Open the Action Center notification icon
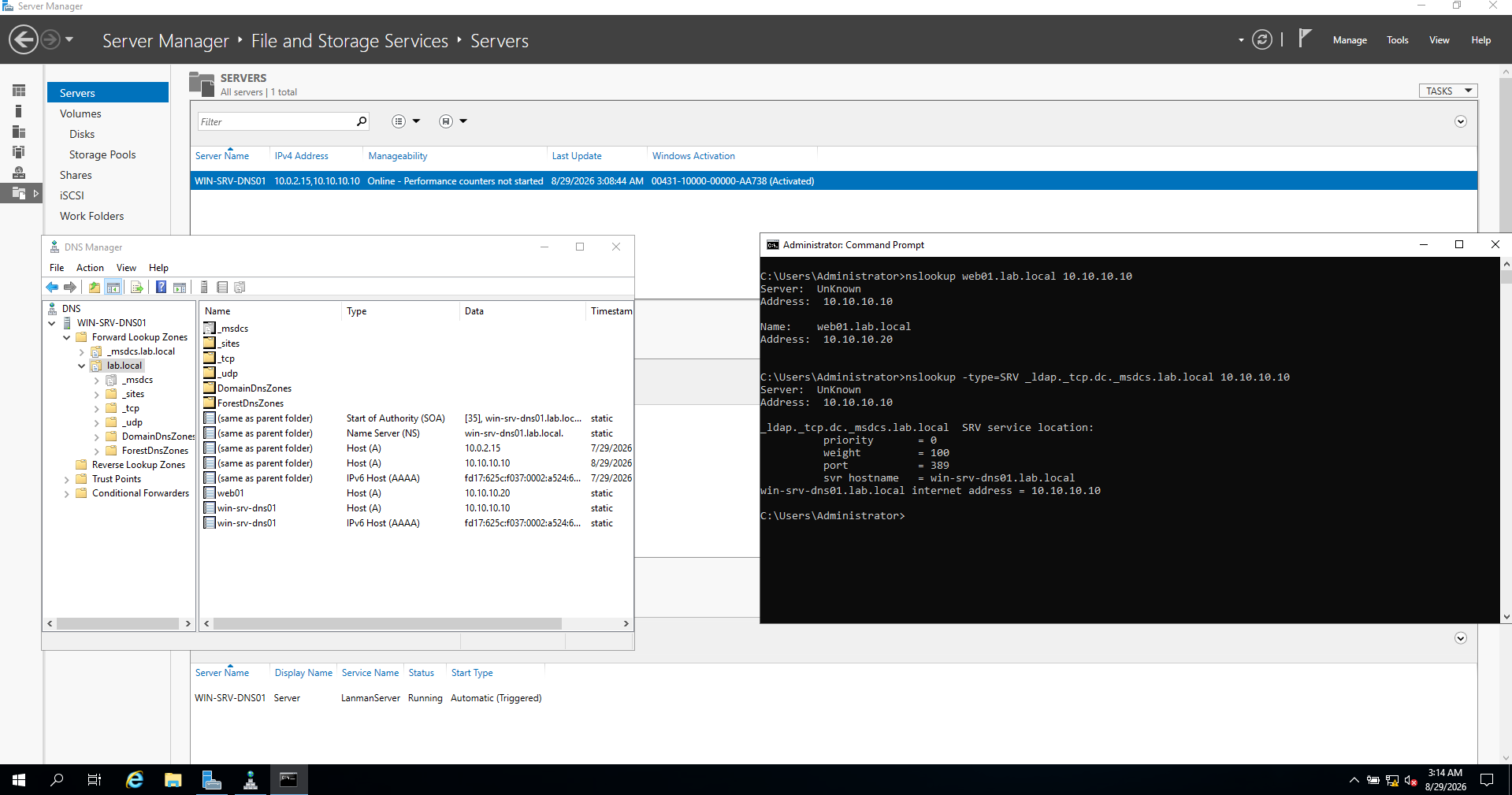This screenshot has height=795, width=1512. pyautogui.click(x=1487, y=780)
